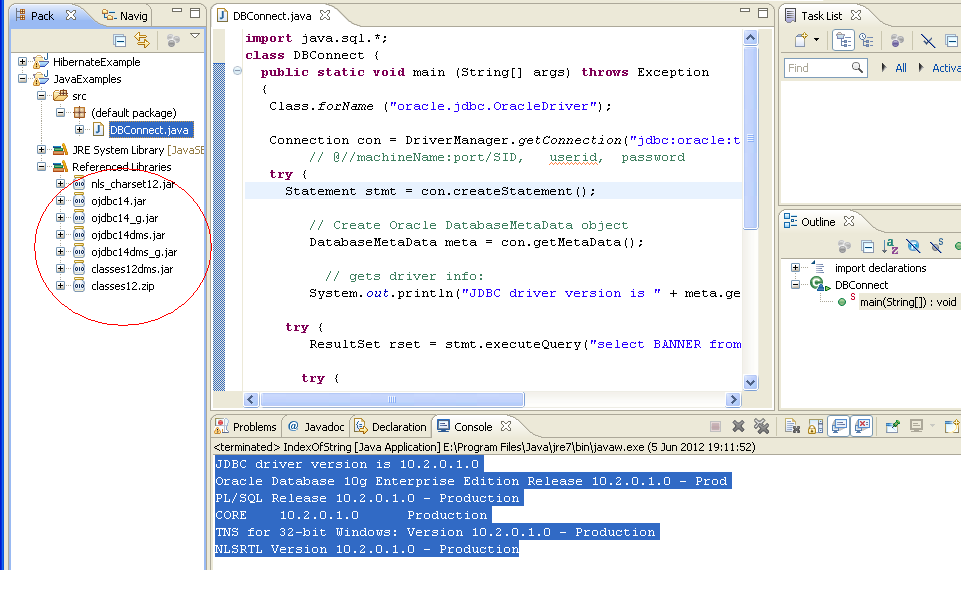Close the Console tab
This screenshot has width=962, height=614.
506,426
